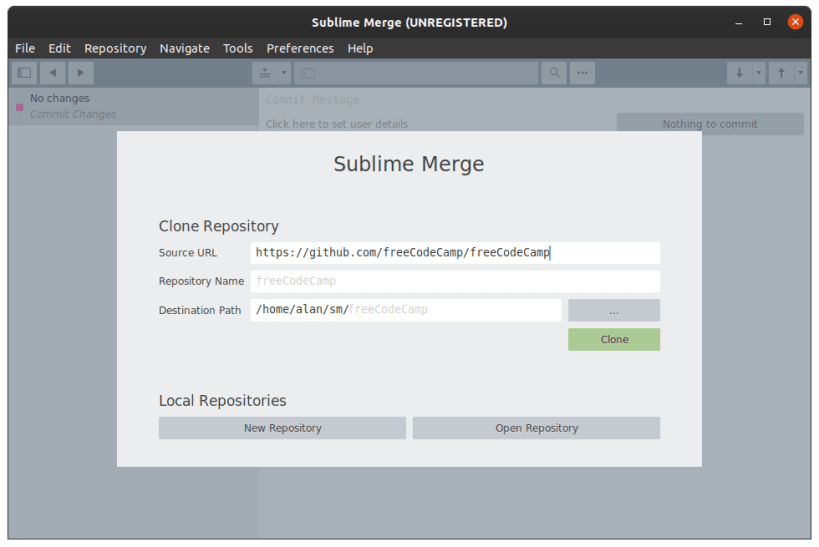Expand the pull options dropdown arrow
819x547 pixels.
758,73
